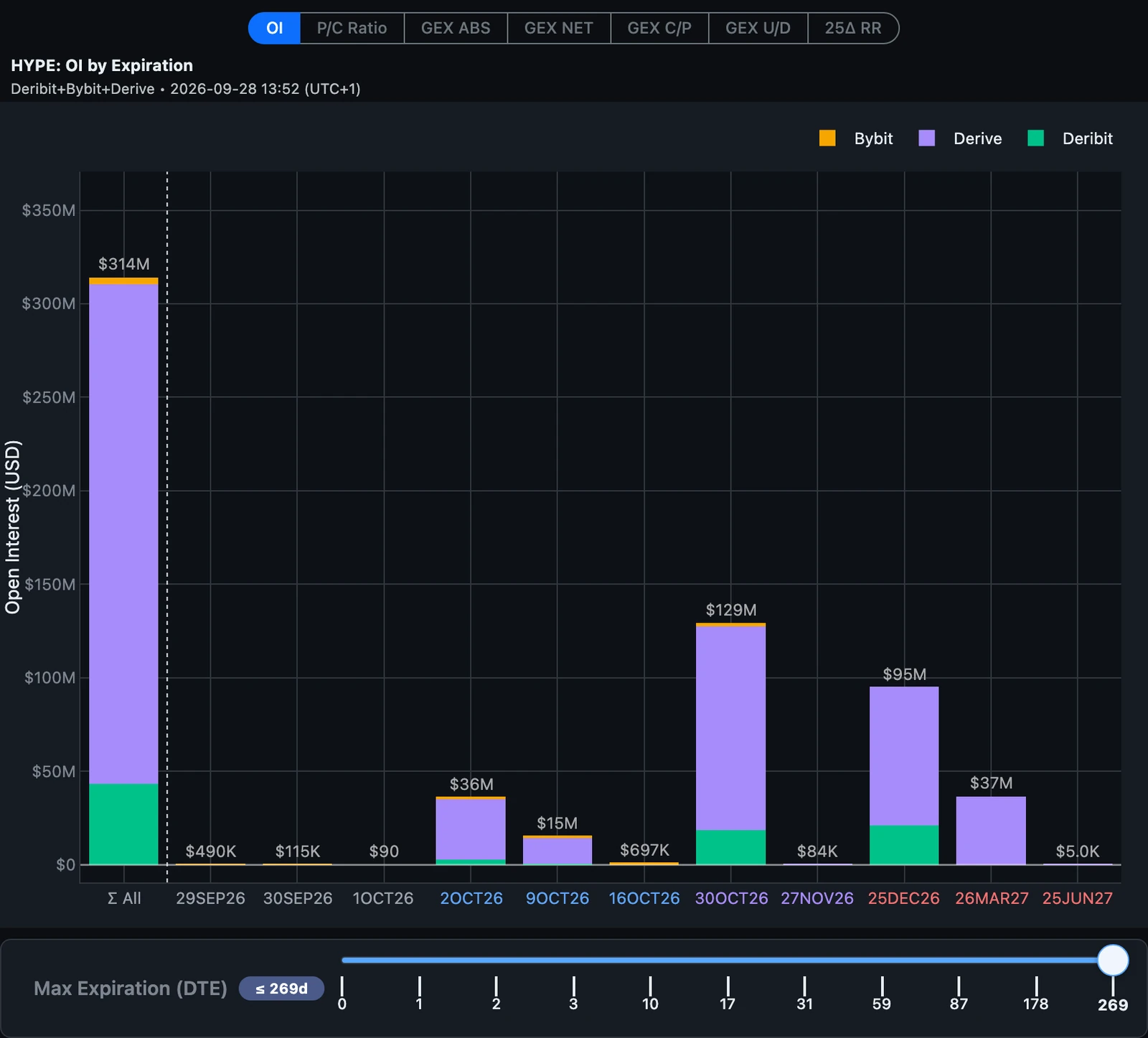Image resolution: width=1148 pixels, height=1038 pixels.
Task: Set slider to 1 DTE tick
Action: (419, 993)
